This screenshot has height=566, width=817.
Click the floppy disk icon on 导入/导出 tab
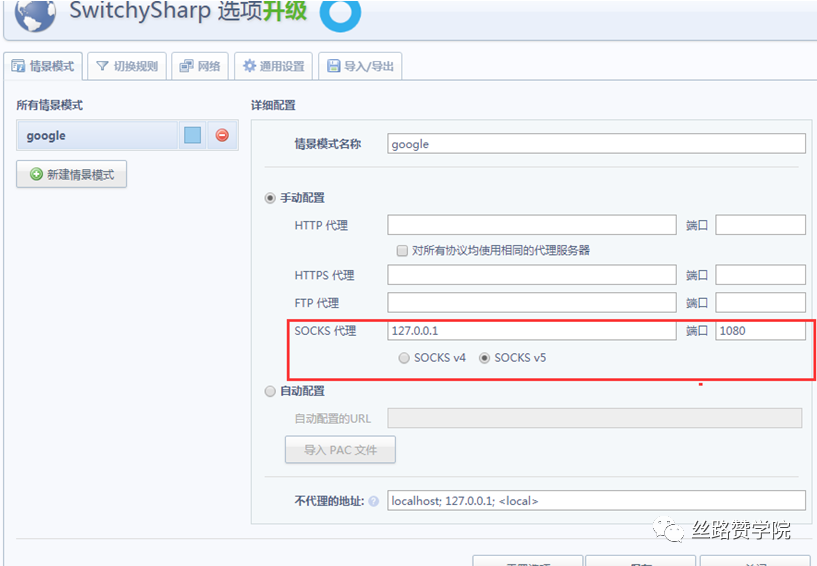333,66
